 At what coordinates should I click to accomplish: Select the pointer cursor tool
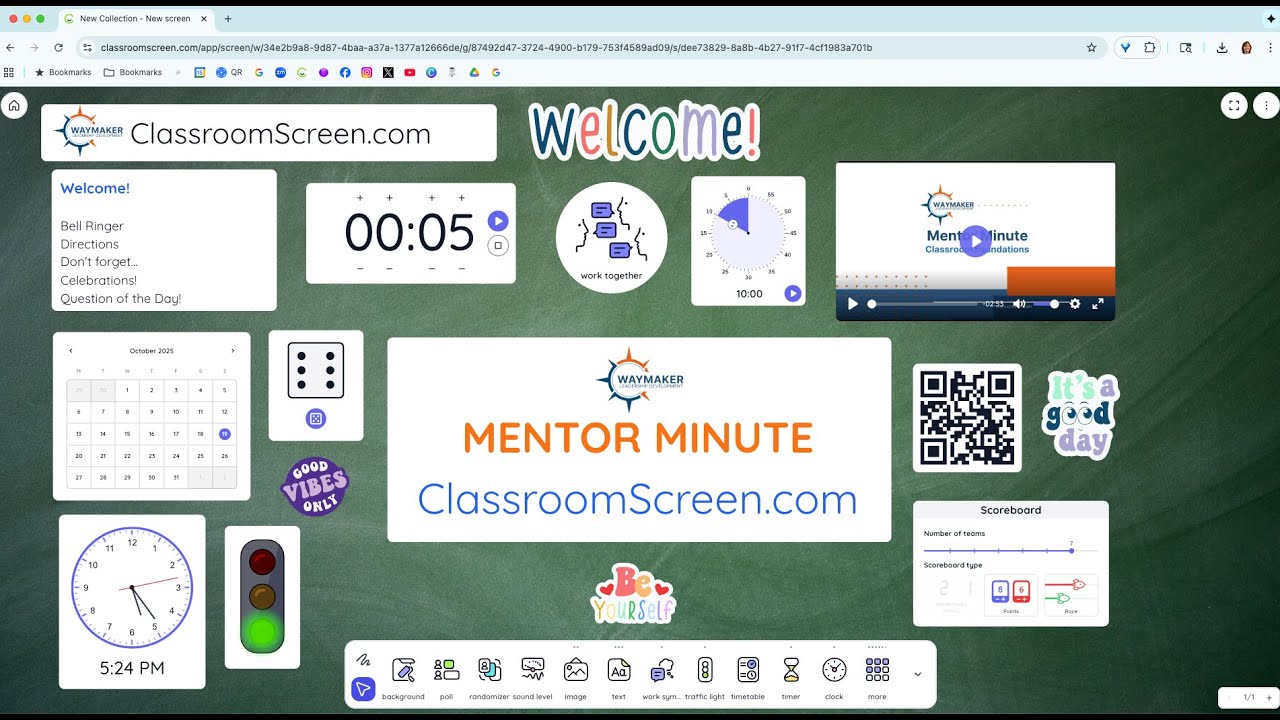click(363, 689)
